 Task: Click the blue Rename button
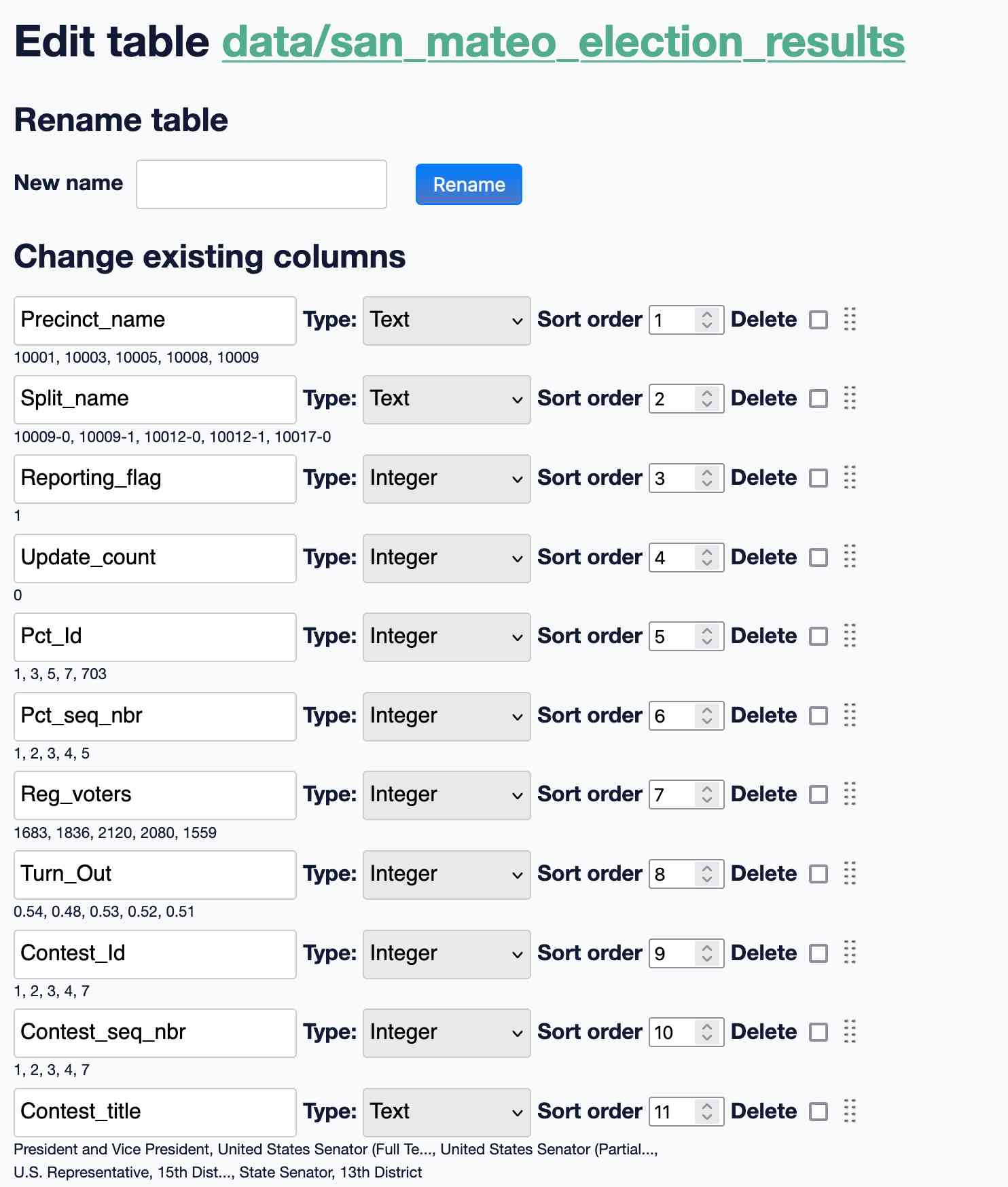click(x=469, y=184)
